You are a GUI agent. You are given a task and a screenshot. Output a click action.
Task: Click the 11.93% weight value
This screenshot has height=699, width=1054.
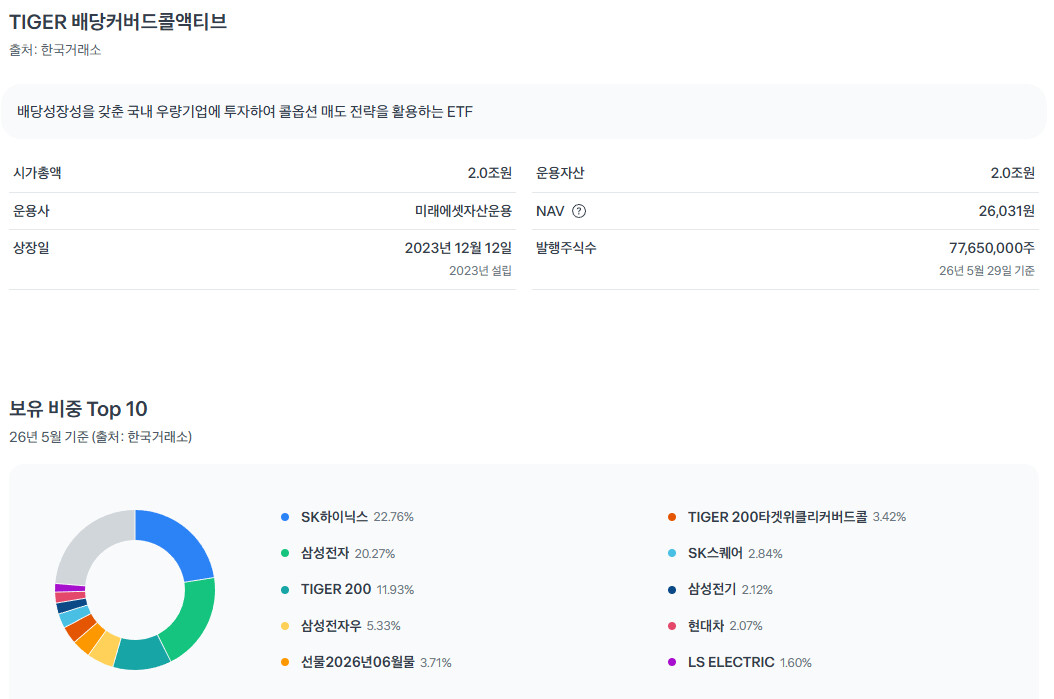pos(395,590)
